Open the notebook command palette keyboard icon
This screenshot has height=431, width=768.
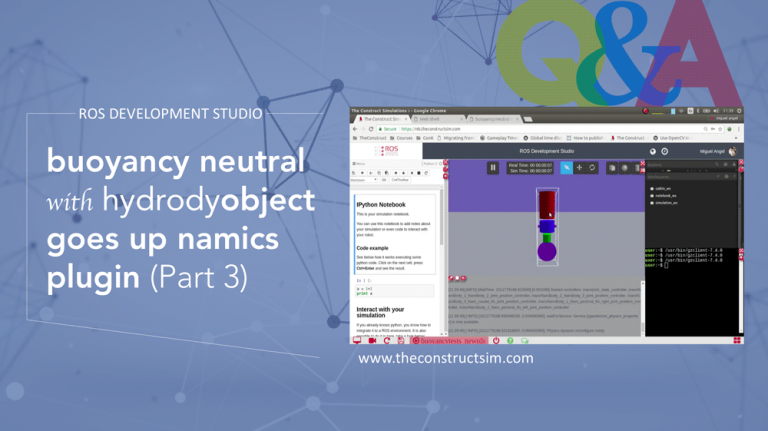[384, 180]
